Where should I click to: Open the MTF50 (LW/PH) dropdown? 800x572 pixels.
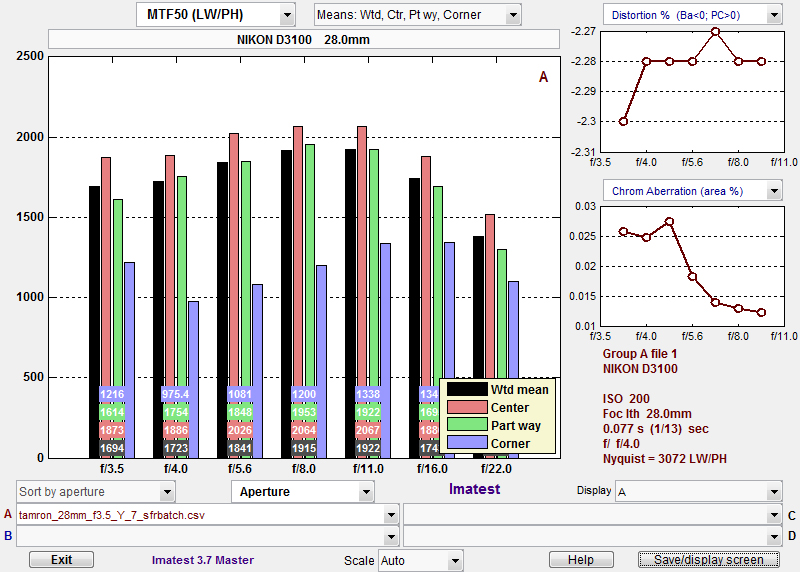click(x=215, y=15)
